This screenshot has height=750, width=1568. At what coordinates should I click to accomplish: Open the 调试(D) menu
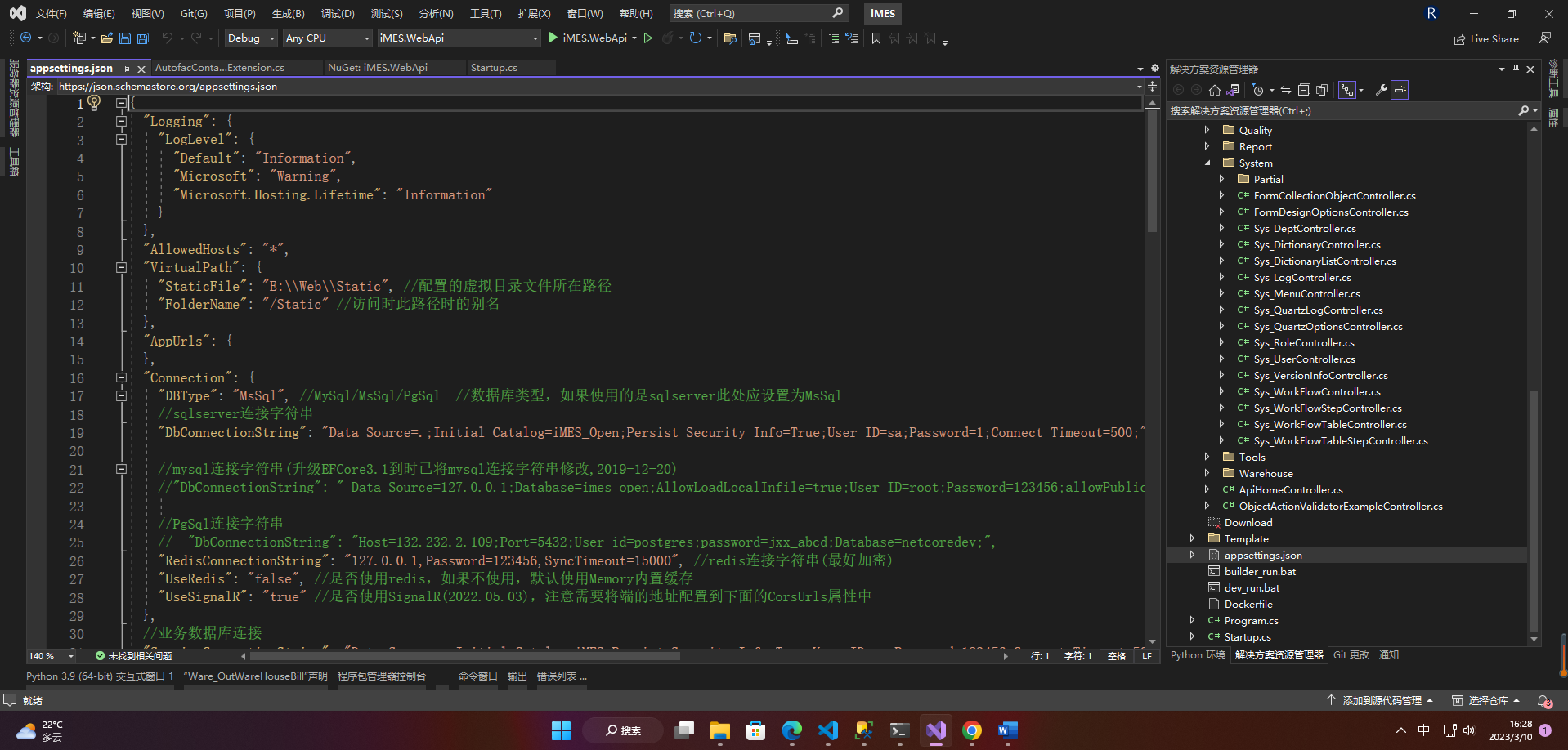click(338, 13)
